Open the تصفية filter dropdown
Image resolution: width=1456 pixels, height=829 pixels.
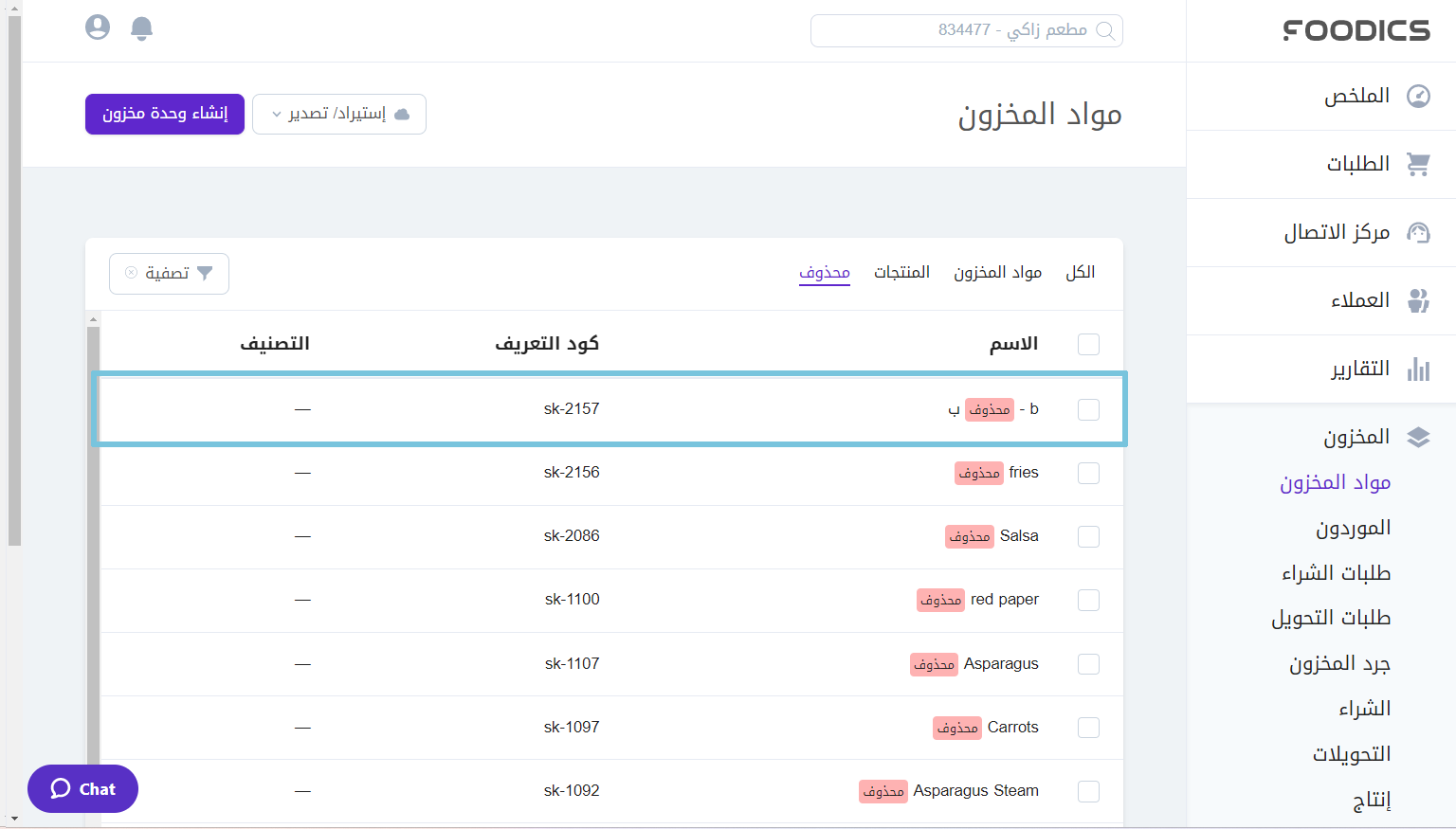pos(169,274)
